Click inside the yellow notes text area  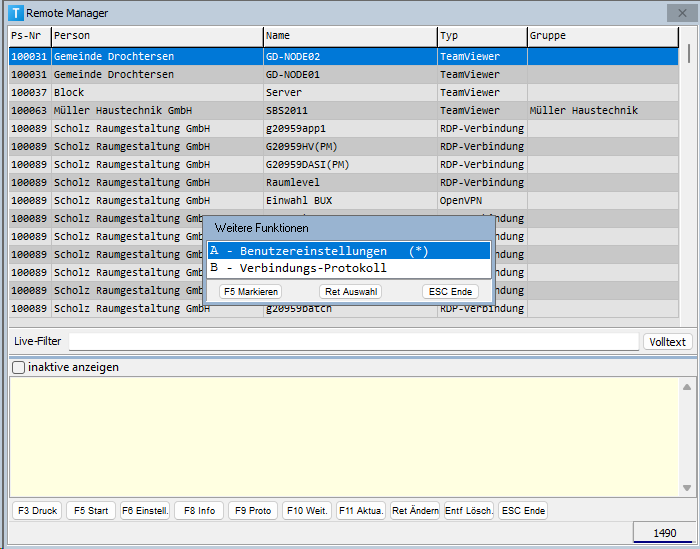(344, 437)
